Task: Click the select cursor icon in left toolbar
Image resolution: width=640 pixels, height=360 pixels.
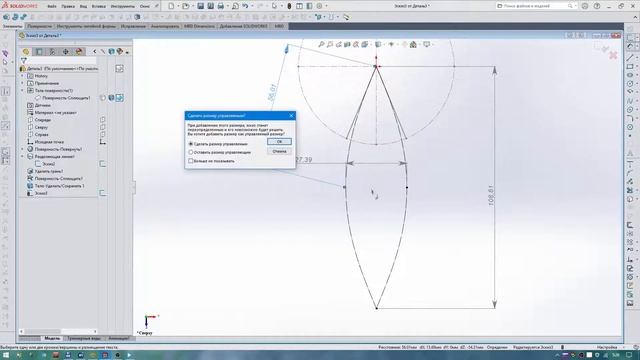Action: point(5,62)
